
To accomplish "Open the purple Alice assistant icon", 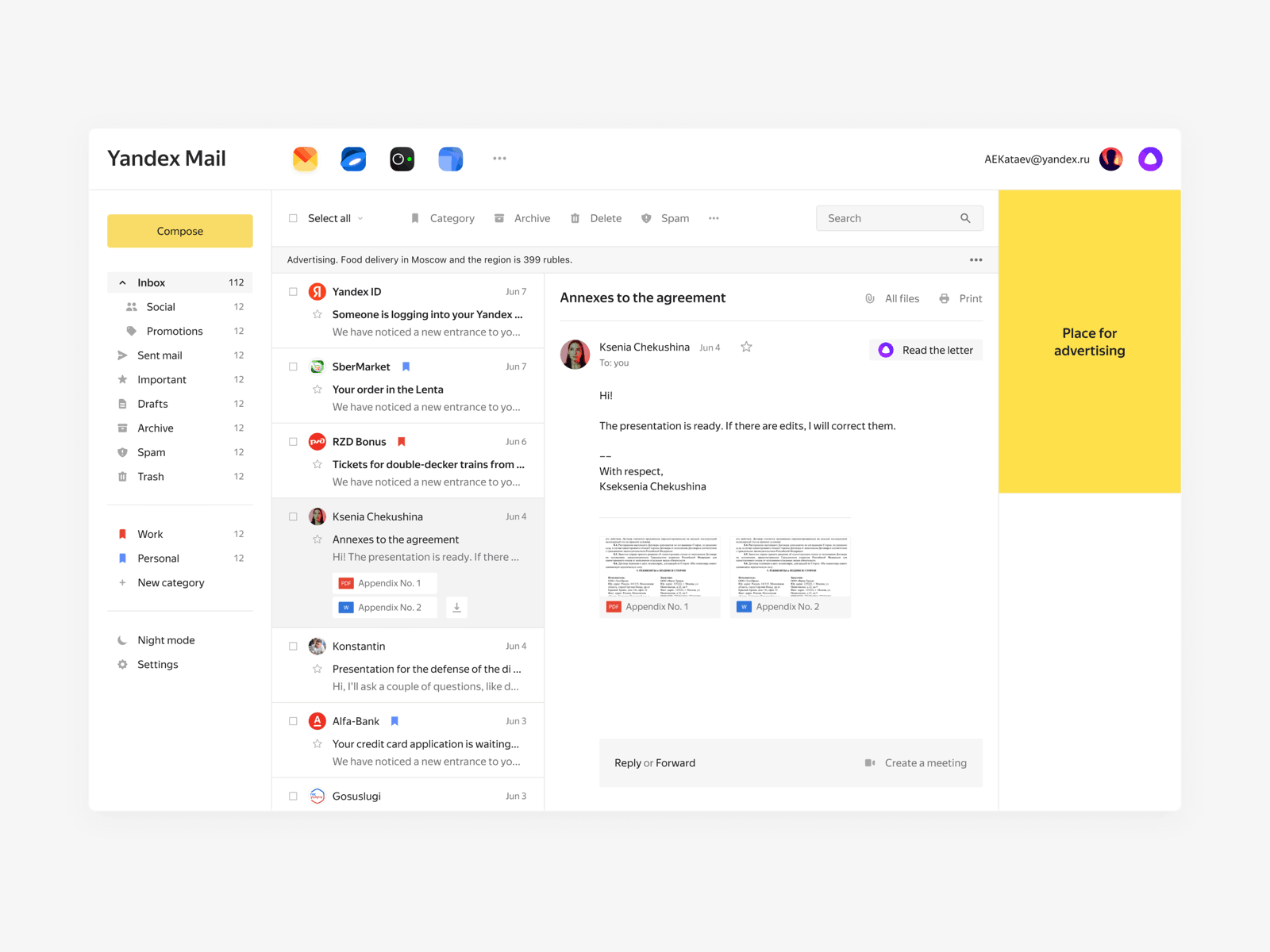I will 1150,159.
